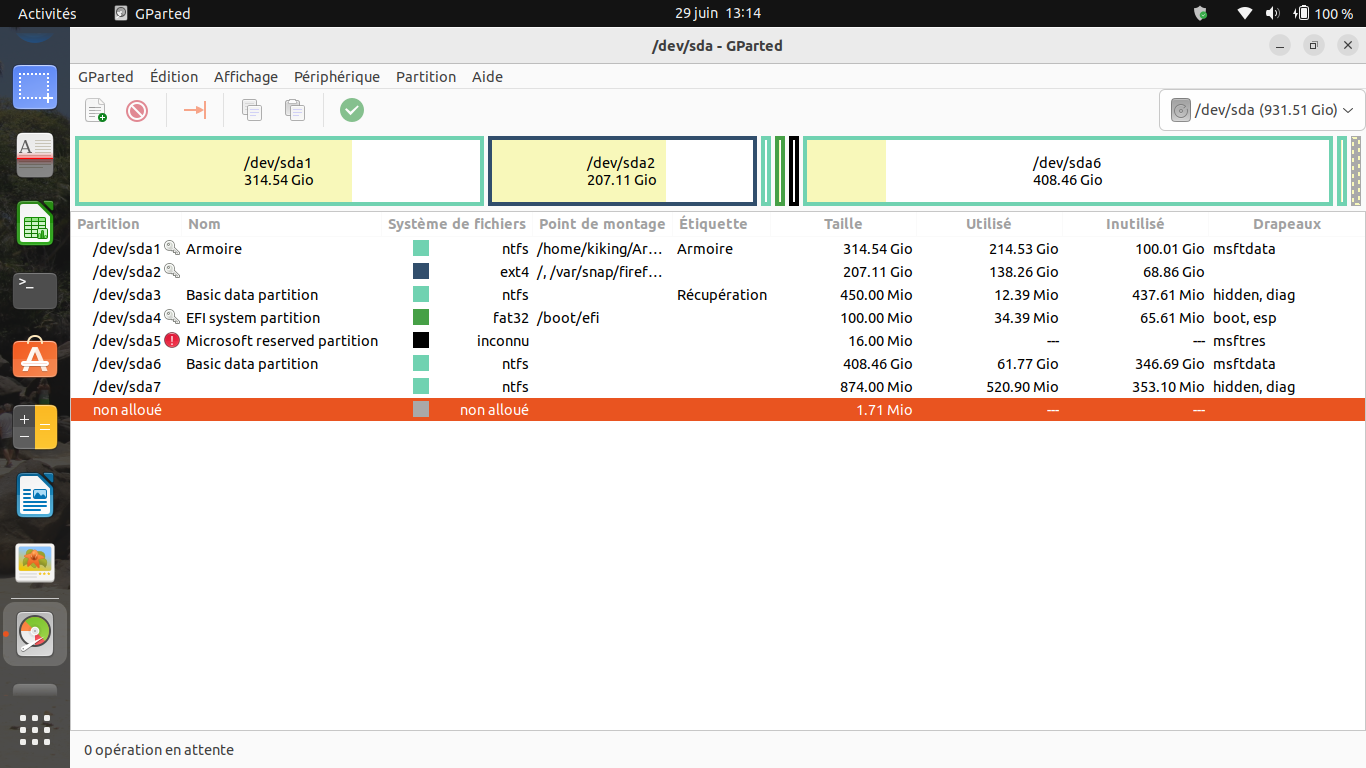Select the /dev/sda6 block in the disk map
The width and height of the screenshot is (1366, 768).
point(1068,171)
